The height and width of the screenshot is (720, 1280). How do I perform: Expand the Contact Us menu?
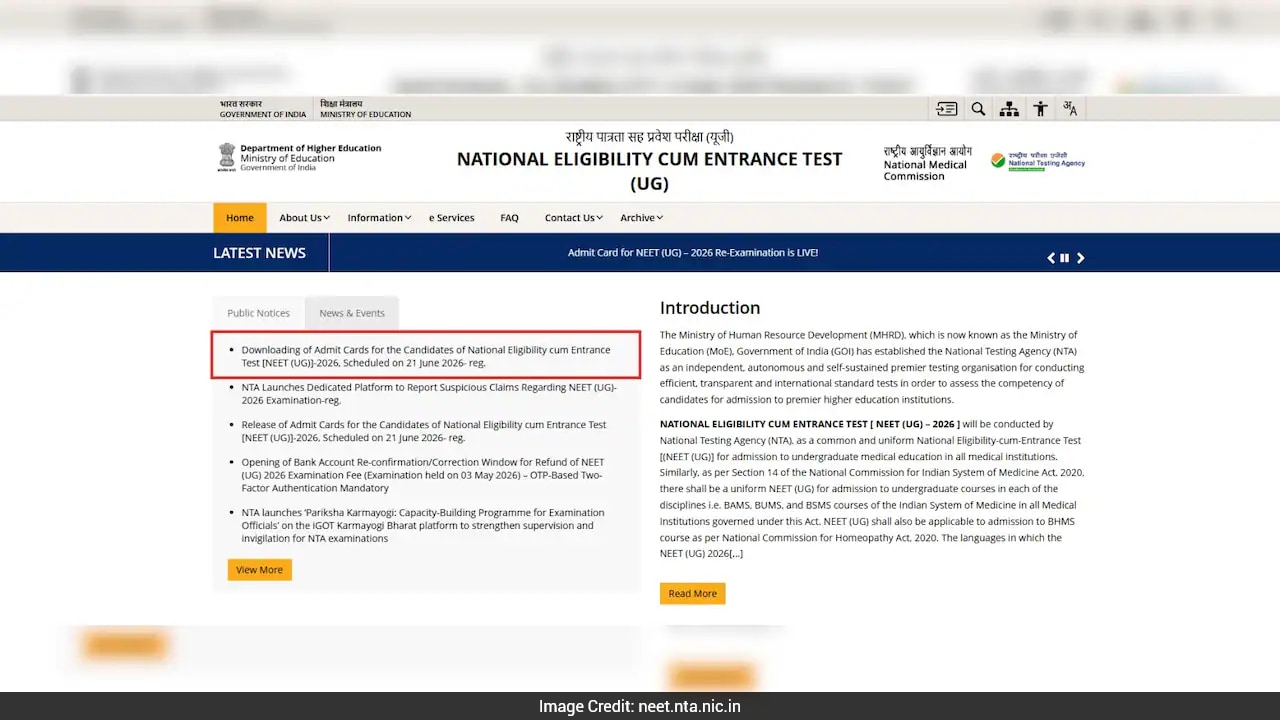(573, 218)
